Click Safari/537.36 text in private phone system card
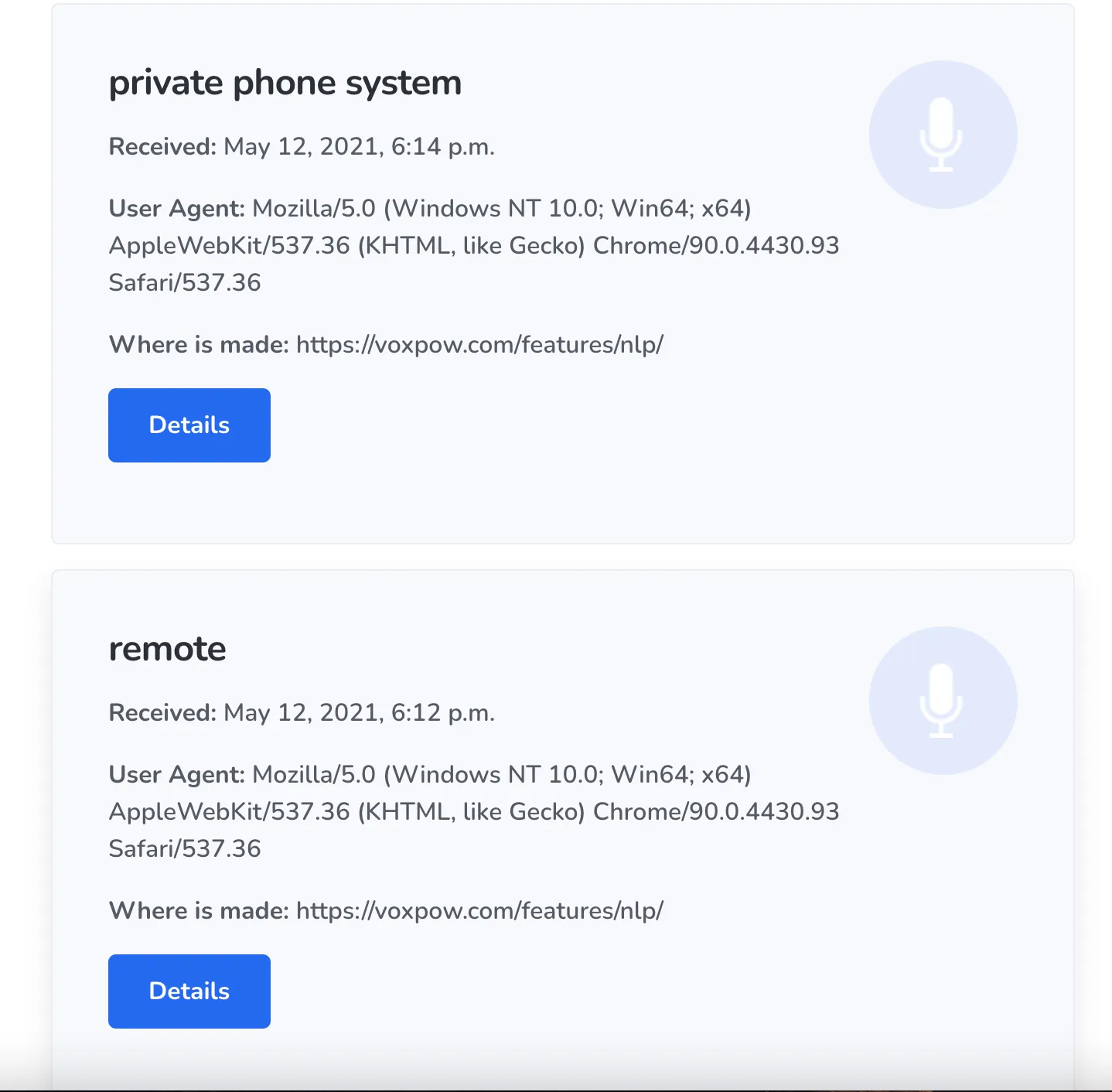1112x1092 pixels. [x=185, y=283]
